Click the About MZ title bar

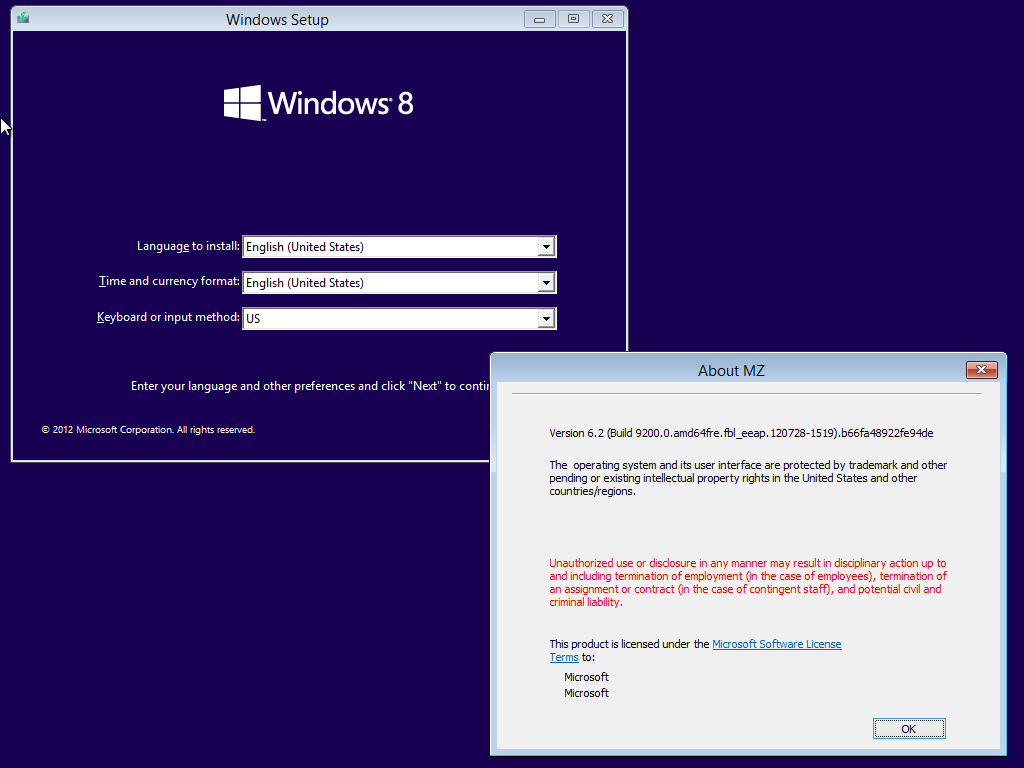(x=731, y=370)
